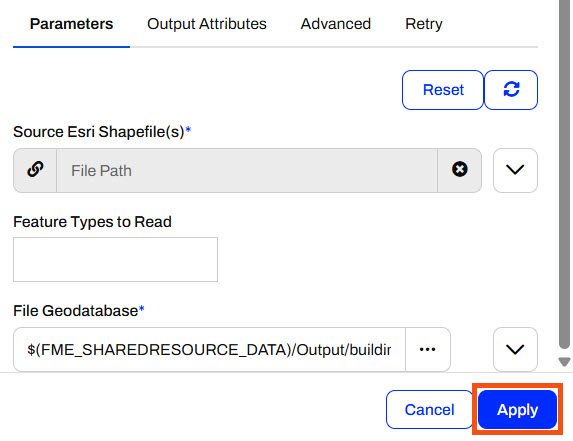Open the Output Attributes tab
573x441 pixels.
tap(207, 24)
